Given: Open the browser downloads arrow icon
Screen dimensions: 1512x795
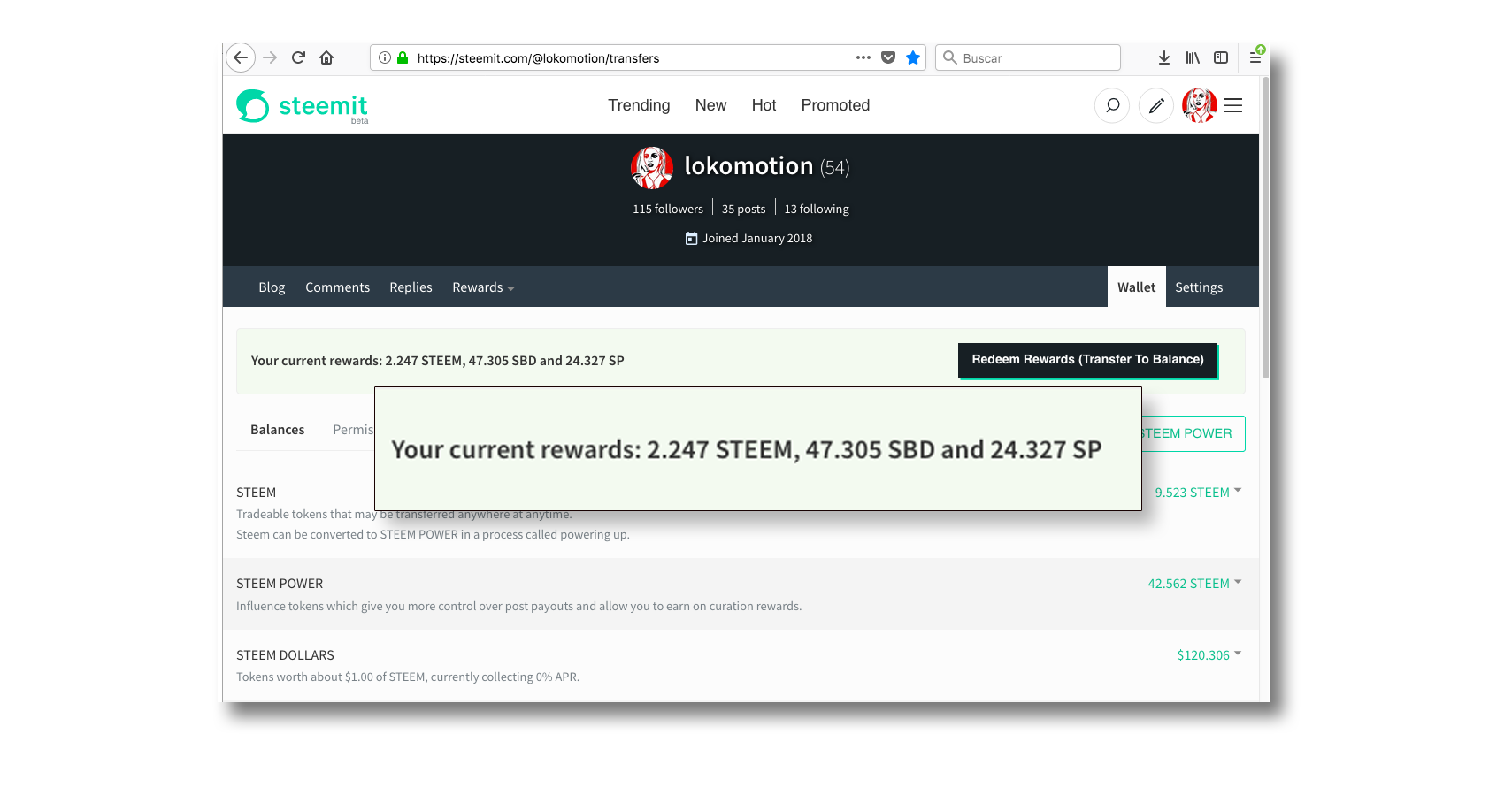Looking at the screenshot, I should click(1164, 57).
